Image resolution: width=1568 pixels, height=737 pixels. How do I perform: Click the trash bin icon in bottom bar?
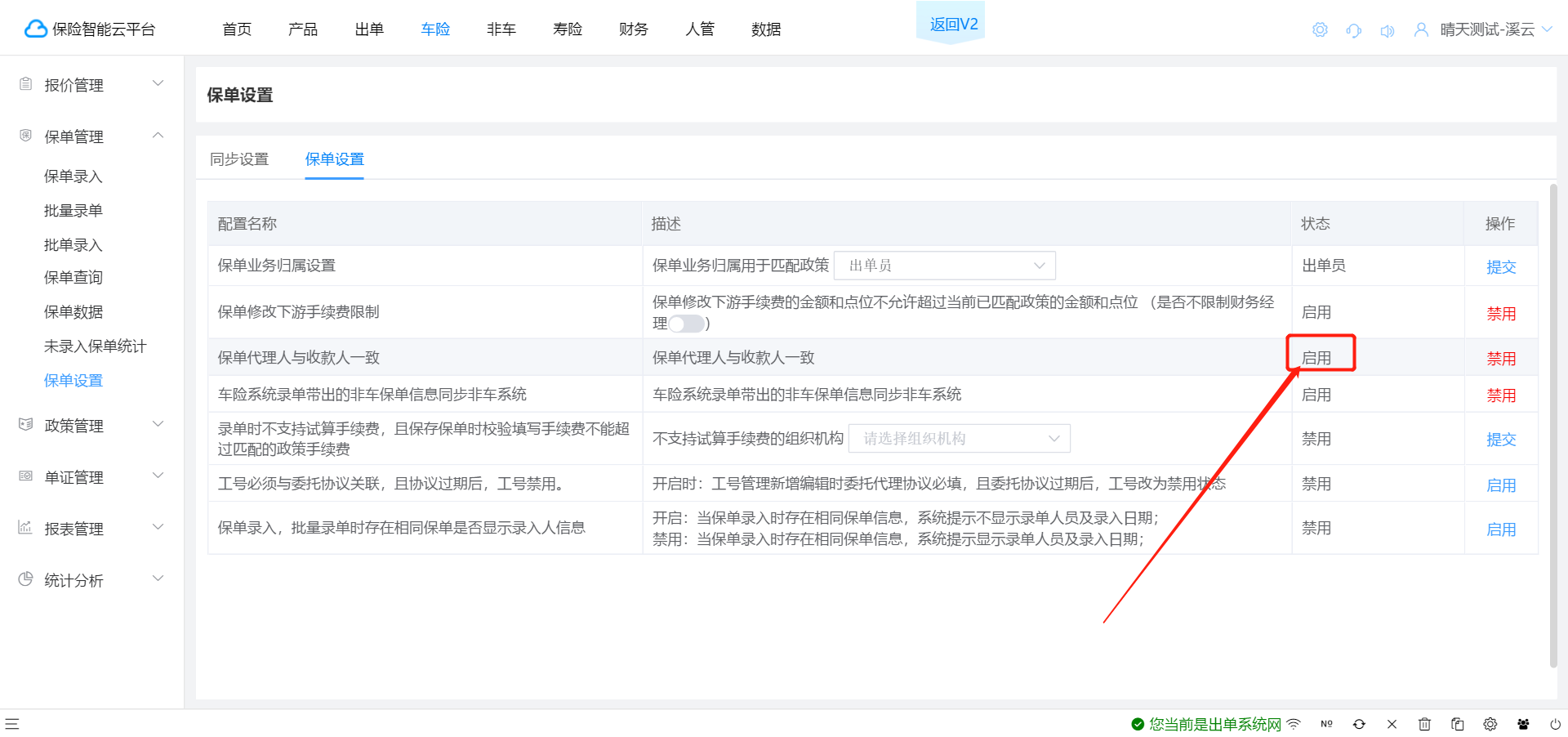(1424, 724)
